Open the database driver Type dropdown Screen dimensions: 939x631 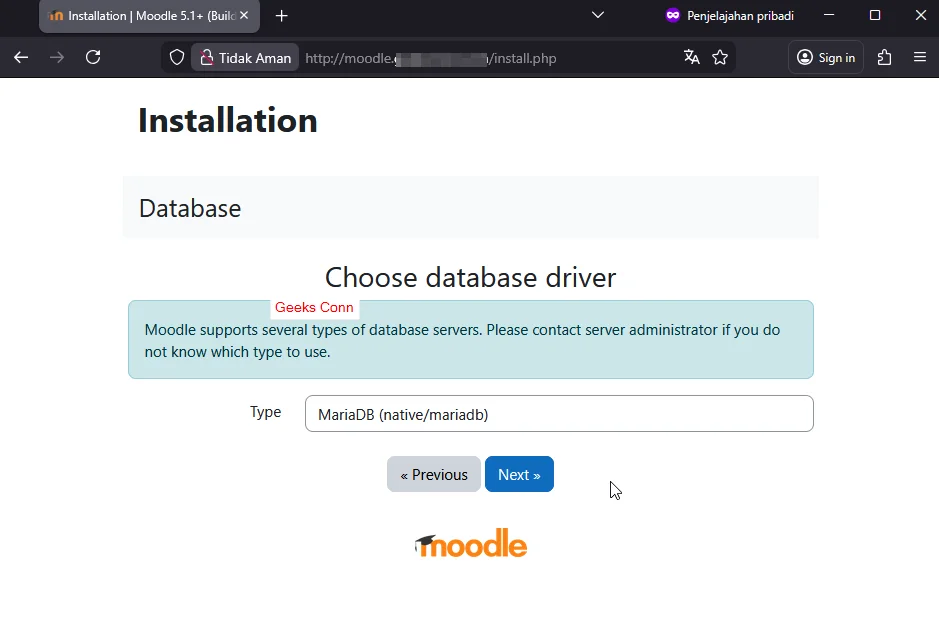558,413
